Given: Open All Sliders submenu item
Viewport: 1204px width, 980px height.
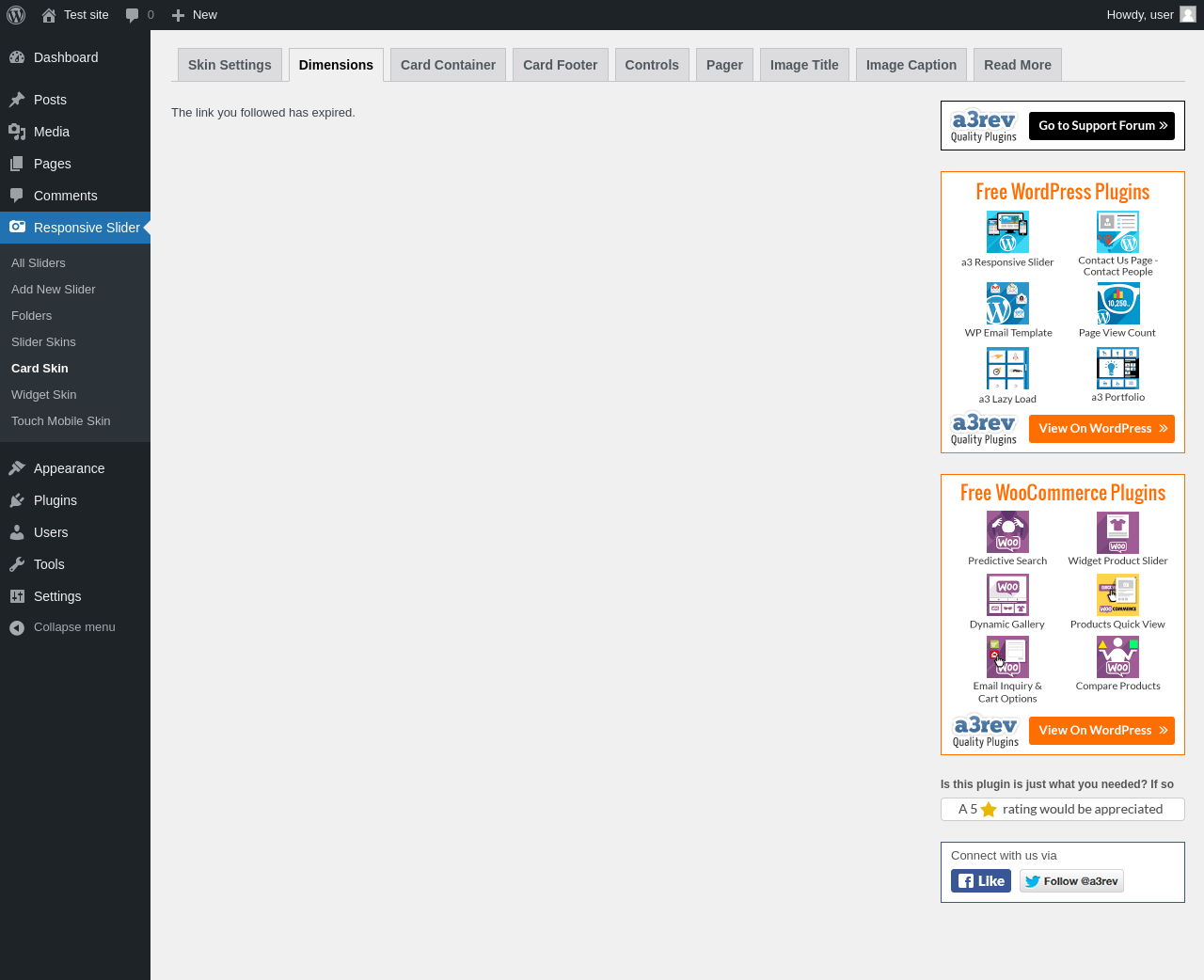Looking at the screenshot, I should (x=39, y=263).
